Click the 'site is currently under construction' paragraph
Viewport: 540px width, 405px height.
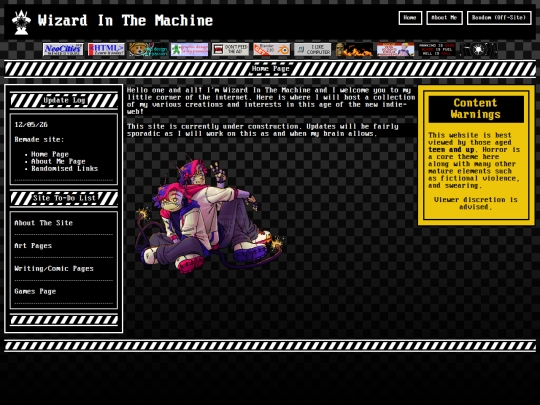click(x=263, y=130)
